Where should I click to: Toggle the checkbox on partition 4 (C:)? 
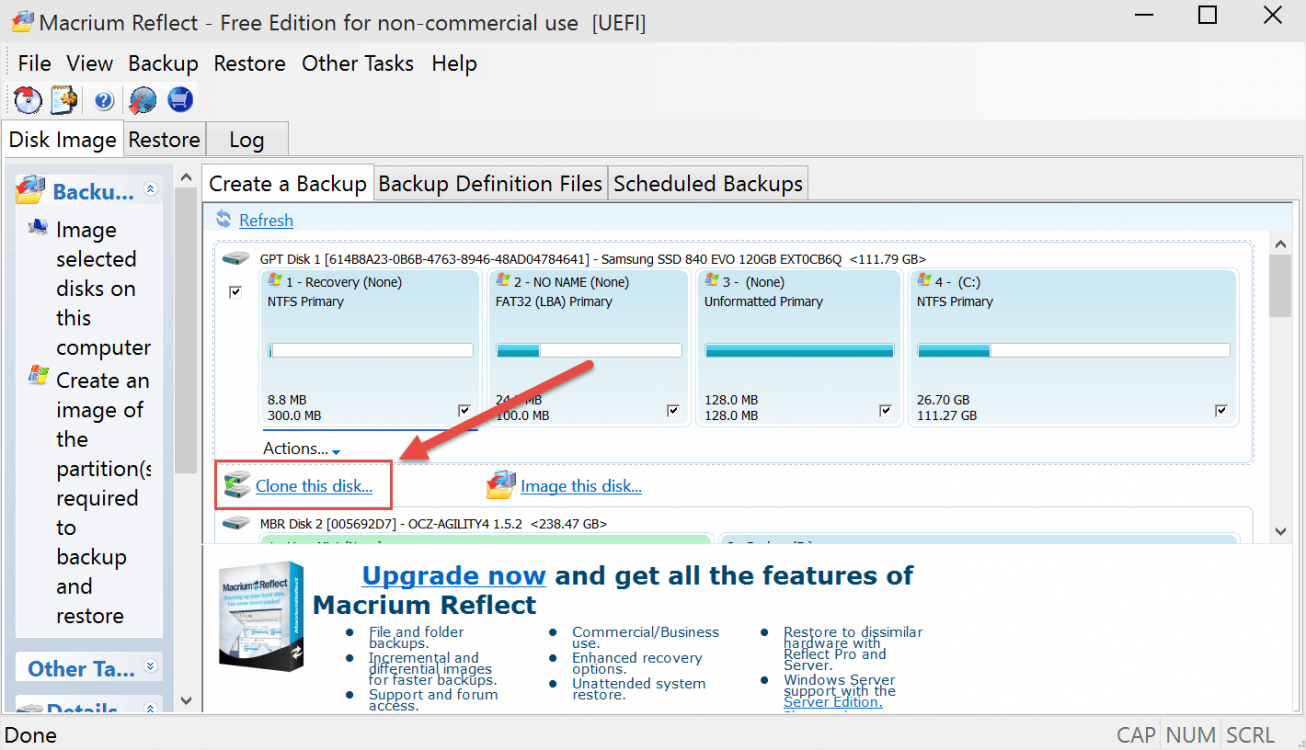tap(1221, 410)
